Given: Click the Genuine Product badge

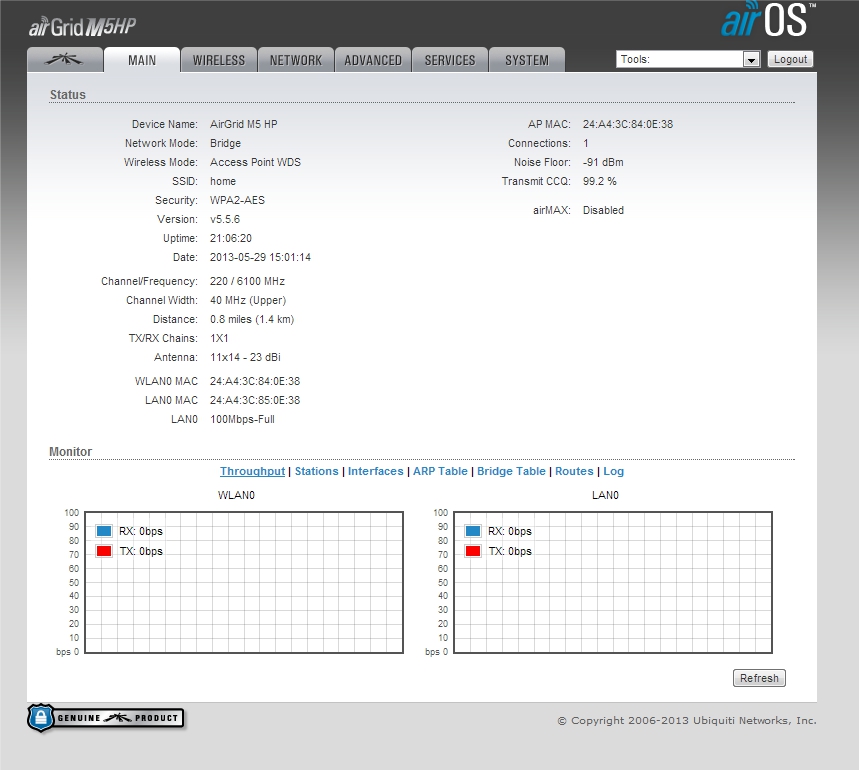Looking at the screenshot, I should point(106,718).
